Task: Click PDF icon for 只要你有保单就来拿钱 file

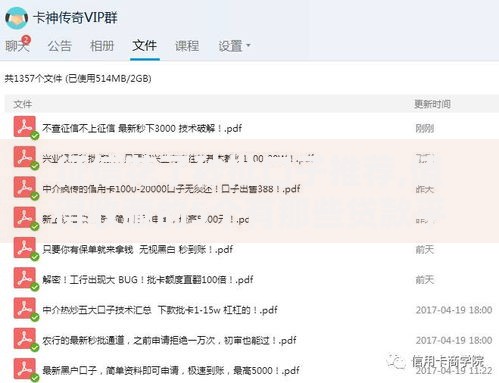Action: [25, 248]
